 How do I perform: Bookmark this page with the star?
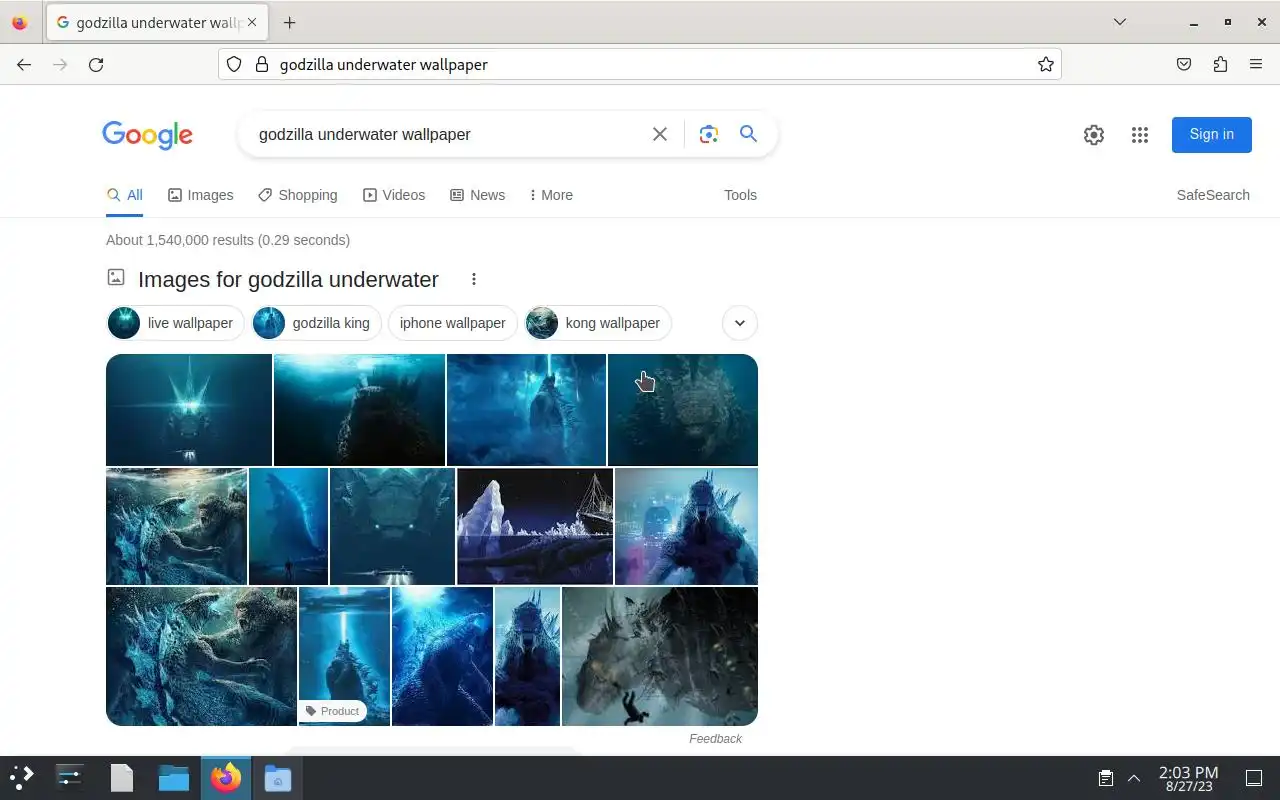coord(1046,64)
